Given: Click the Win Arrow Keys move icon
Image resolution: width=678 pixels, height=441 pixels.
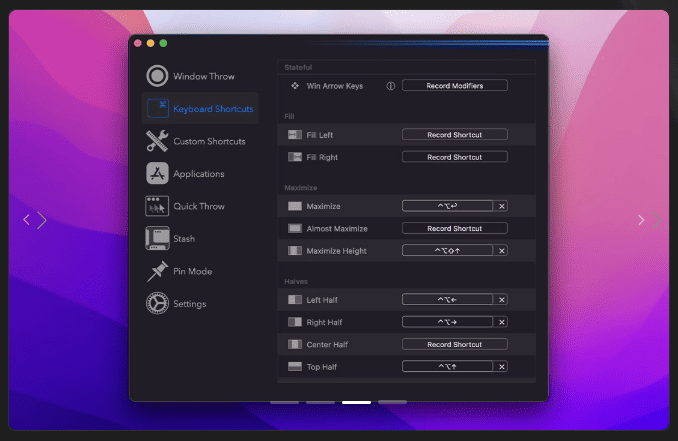Looking at the screenshot, I should (295, 86).
